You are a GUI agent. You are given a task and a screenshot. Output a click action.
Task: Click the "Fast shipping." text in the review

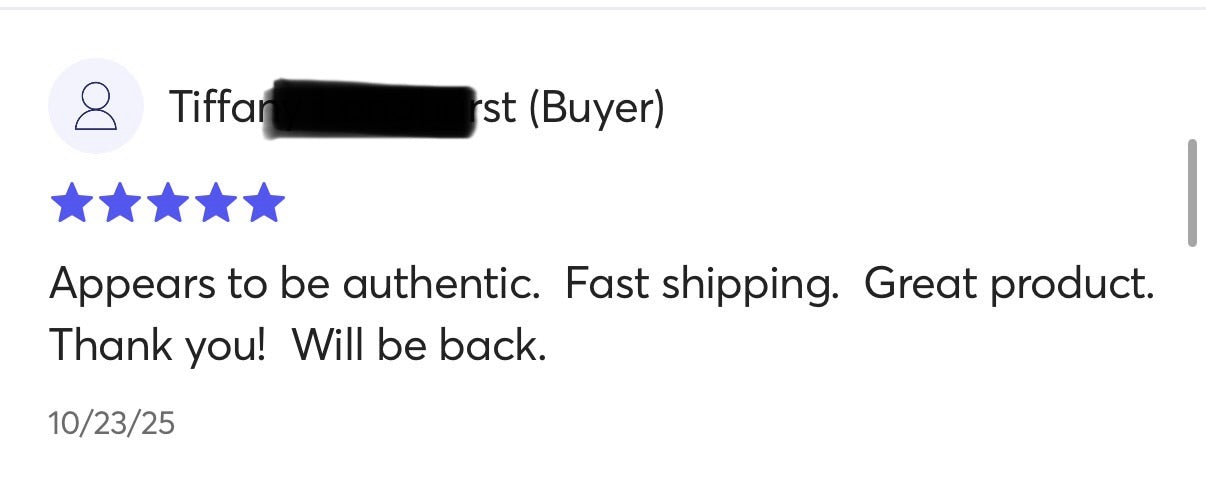[x=701, y=285]
